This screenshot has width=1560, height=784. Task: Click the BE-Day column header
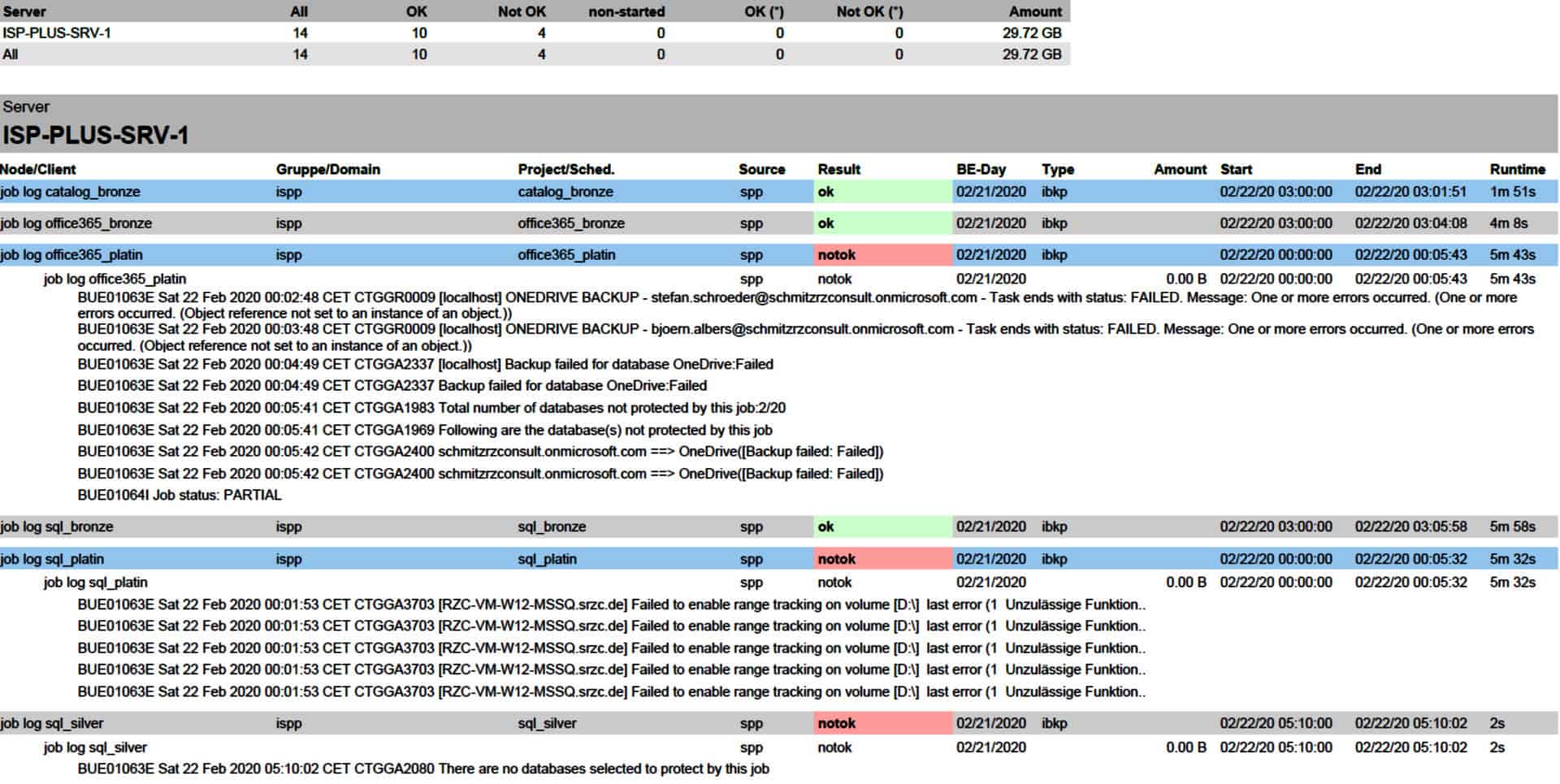point(981,169)
